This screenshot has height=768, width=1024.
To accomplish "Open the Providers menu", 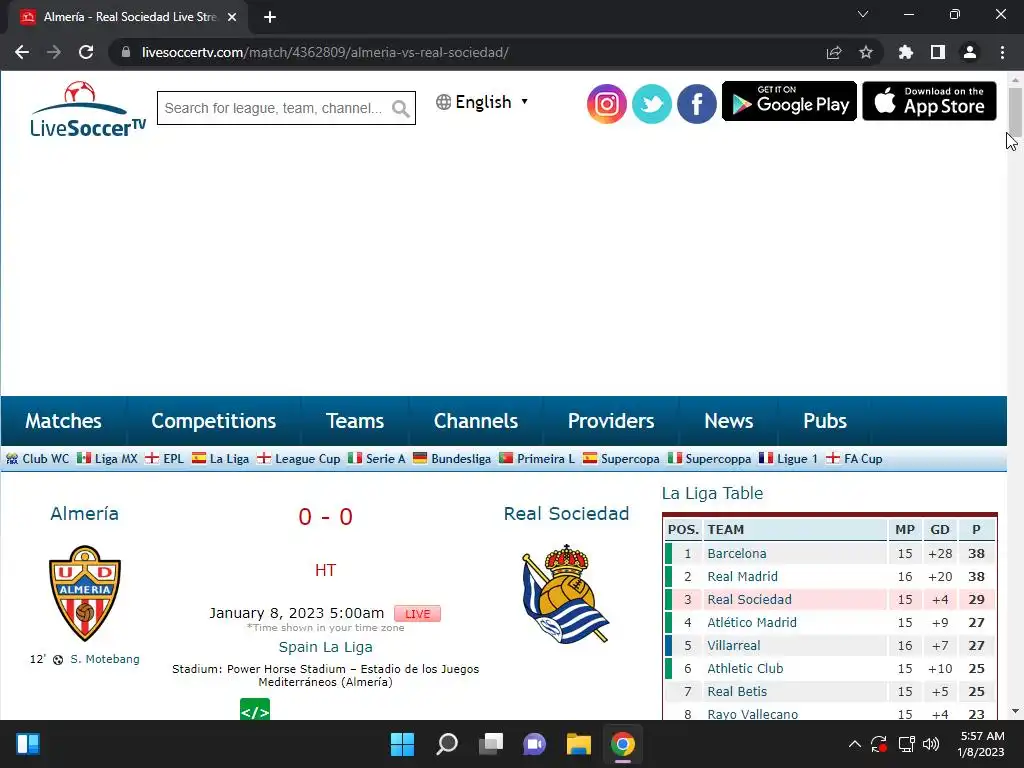I will coord(611,421).
